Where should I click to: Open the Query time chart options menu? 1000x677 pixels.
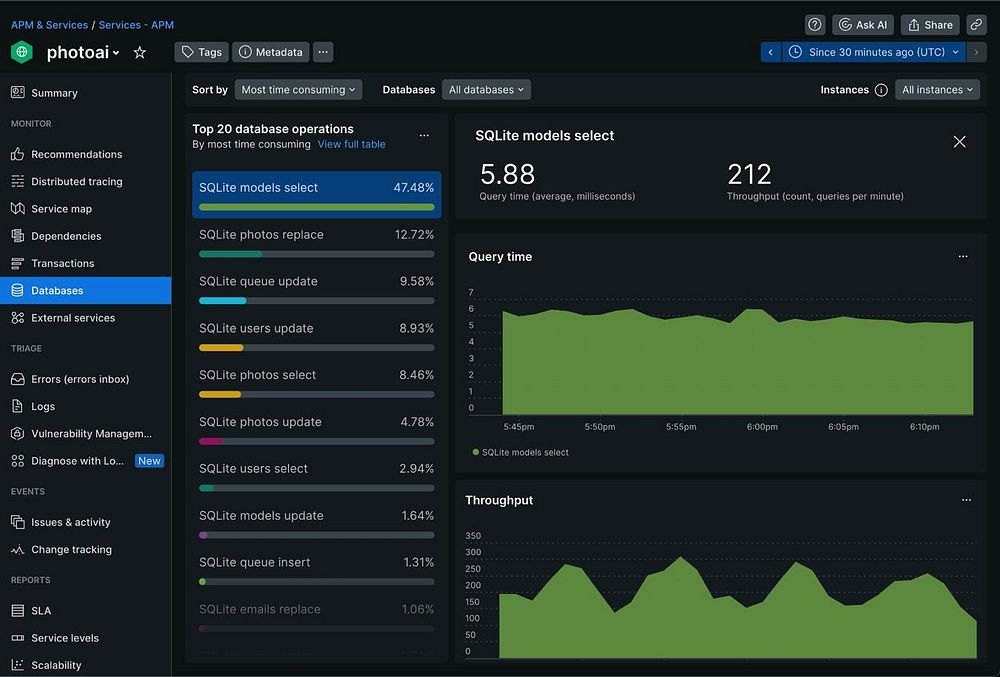point(963,257)
